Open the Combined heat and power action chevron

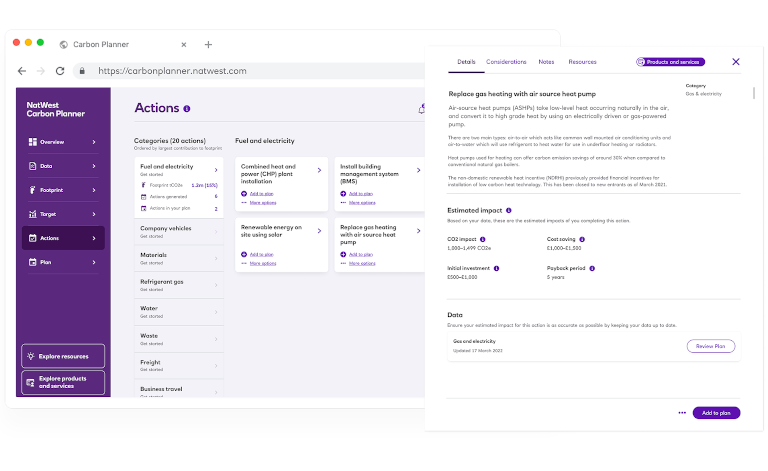(x=319, y=170)
